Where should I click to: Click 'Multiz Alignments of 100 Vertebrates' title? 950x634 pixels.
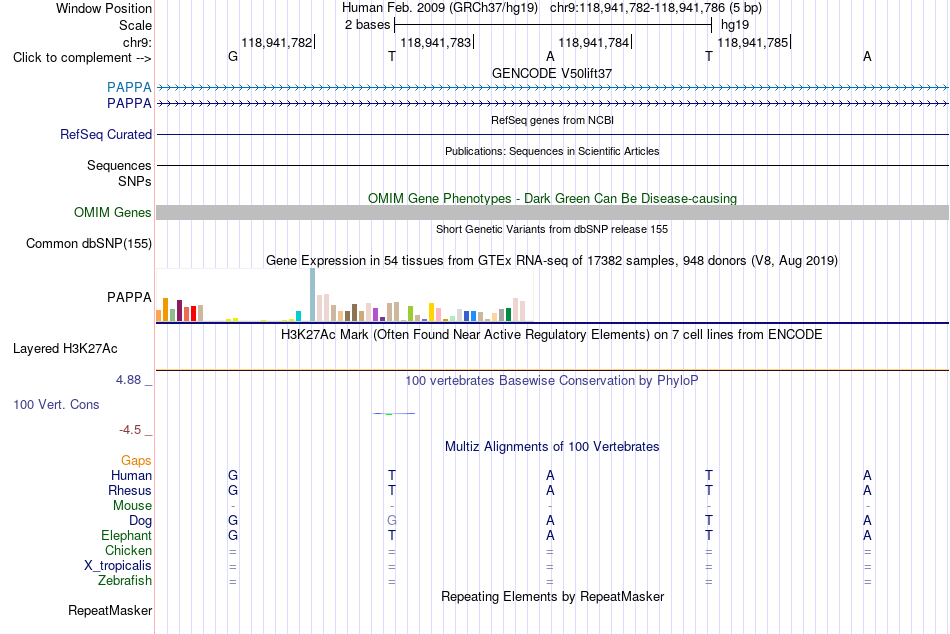[552, 447]
